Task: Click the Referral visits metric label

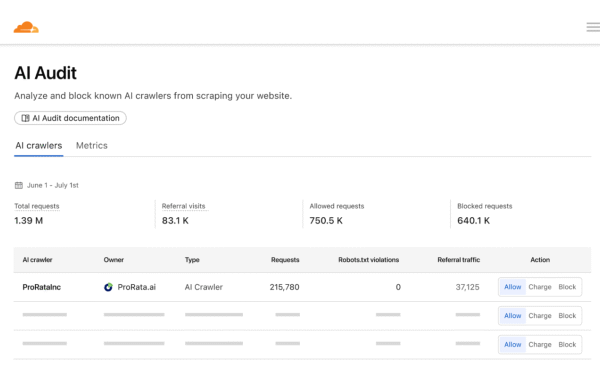Action: tap(183, 206)
